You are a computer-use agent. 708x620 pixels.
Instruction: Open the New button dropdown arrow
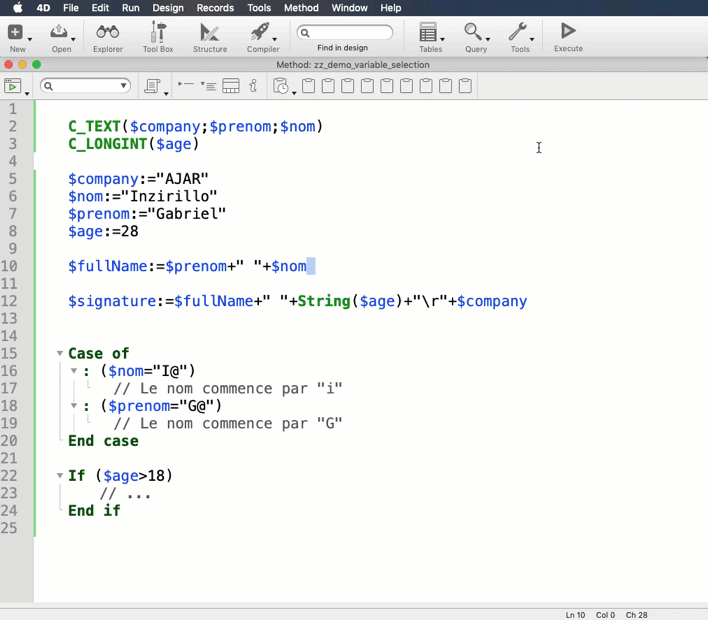30,39
